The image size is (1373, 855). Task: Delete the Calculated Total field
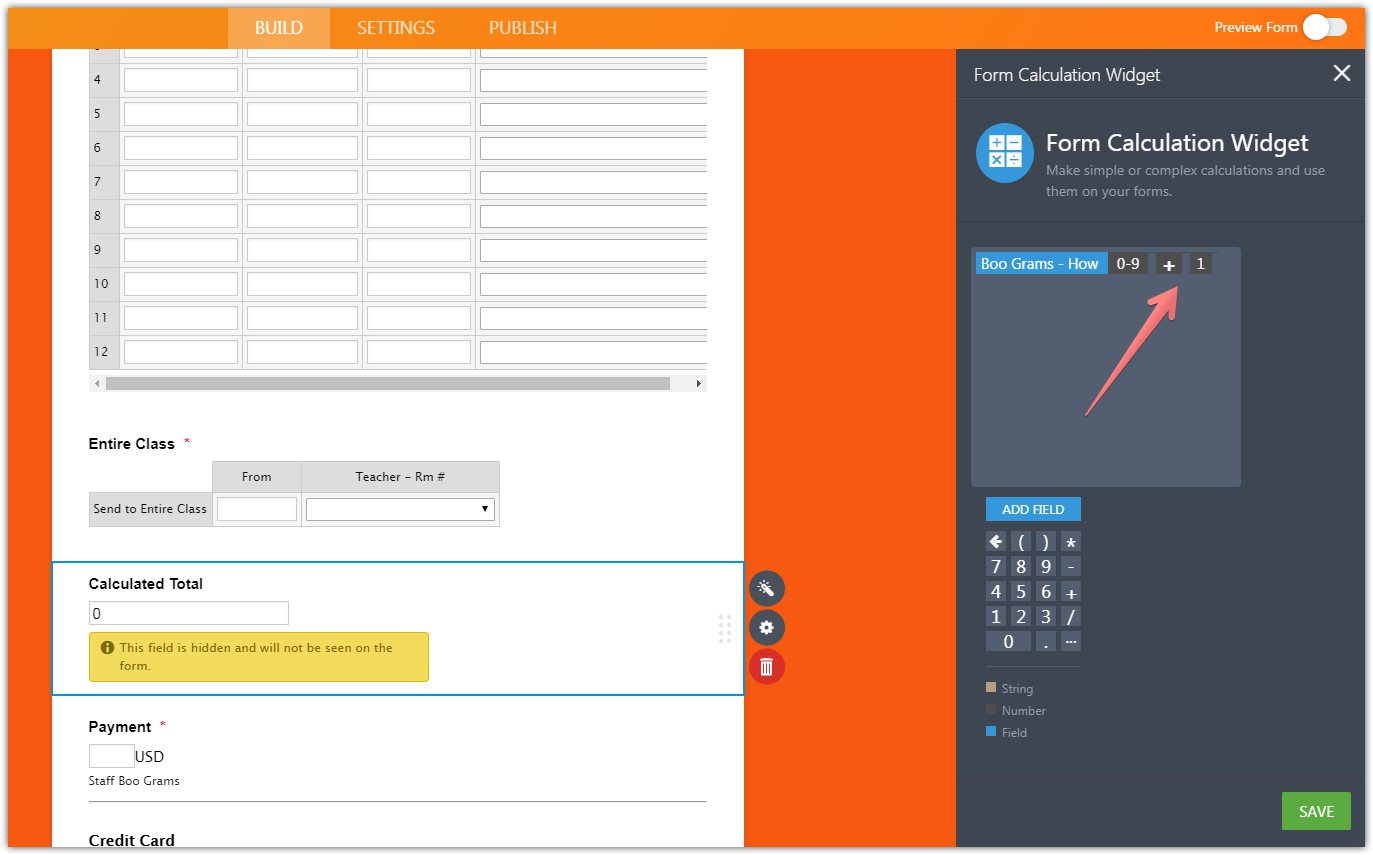tap(766, 667)
